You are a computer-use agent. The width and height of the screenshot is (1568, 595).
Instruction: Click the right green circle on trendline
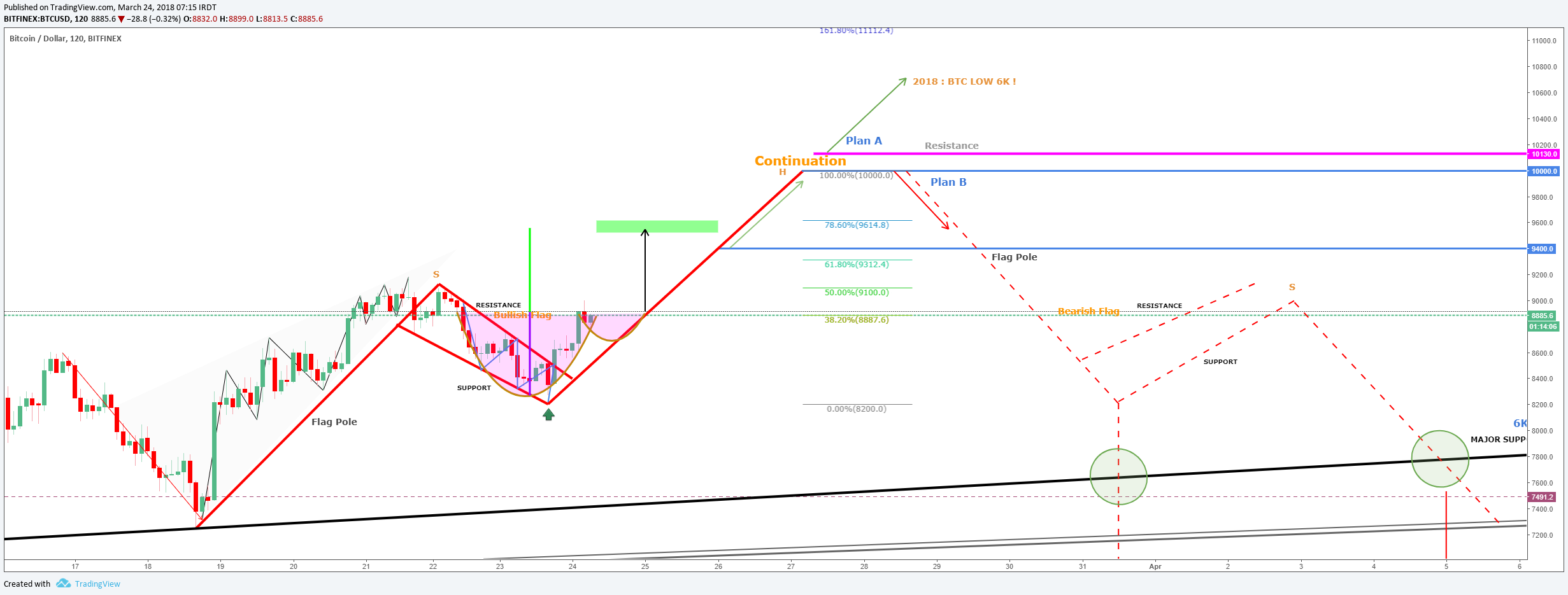1440,459
